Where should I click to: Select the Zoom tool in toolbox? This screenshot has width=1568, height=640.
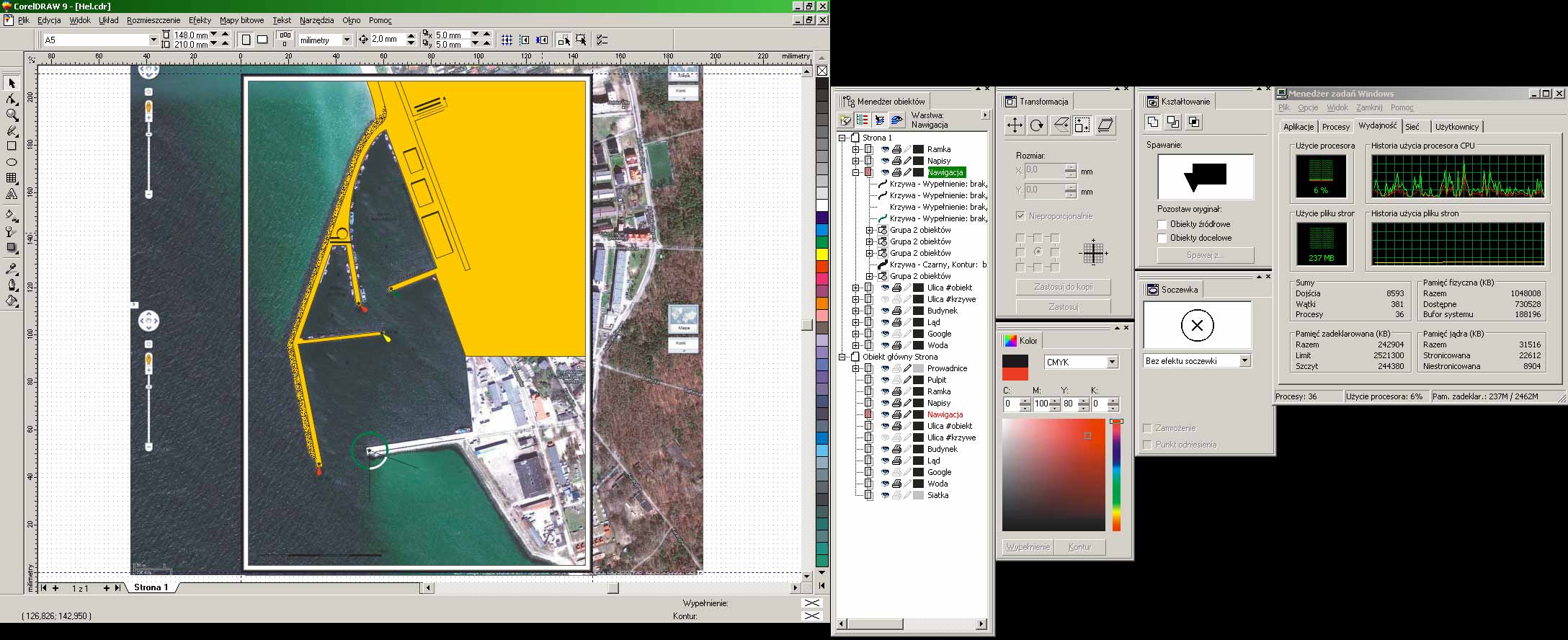pos(12,115)
